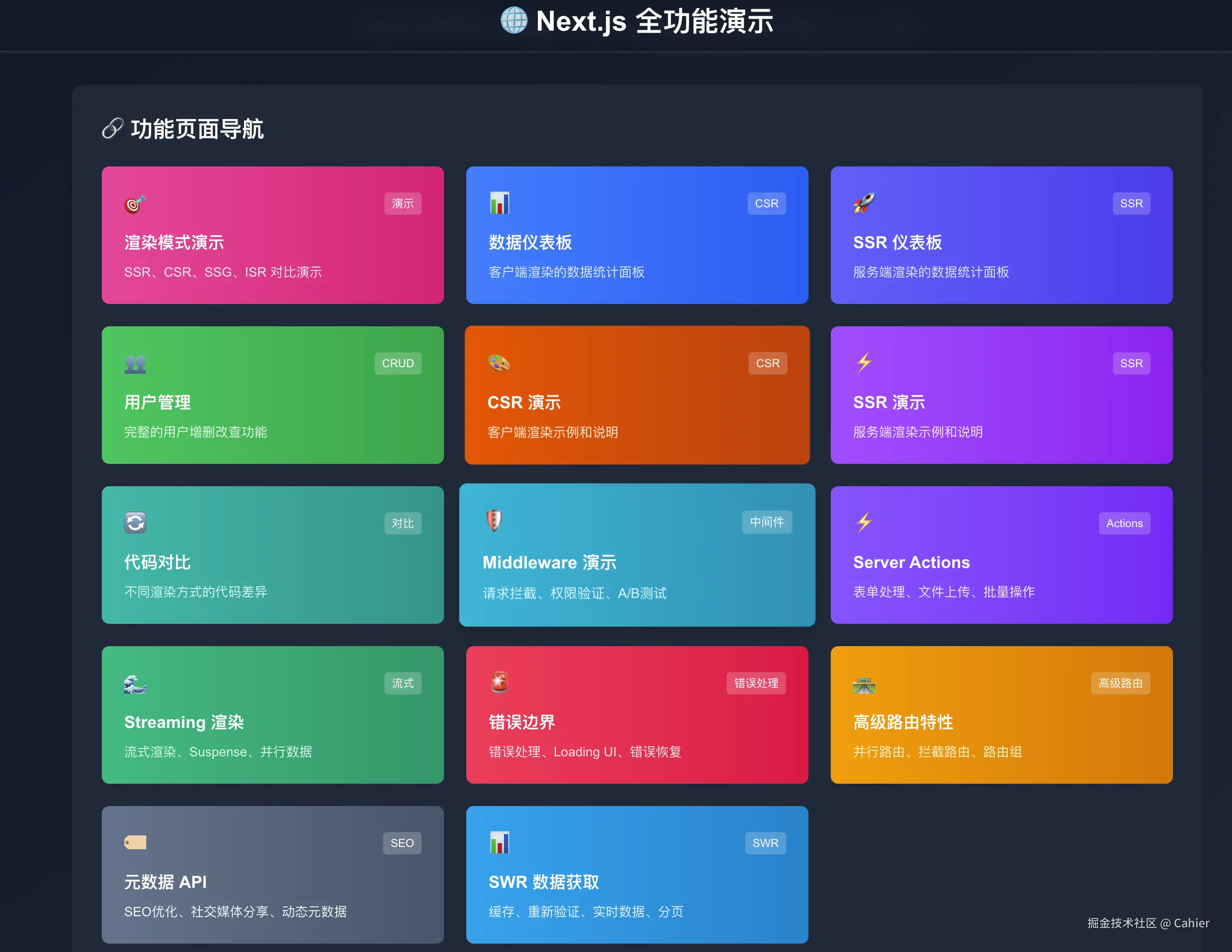Screen dimensions: 1232x952
Task: Click the paint palette icon on CSR 演示 card
Action: point(499,363)
